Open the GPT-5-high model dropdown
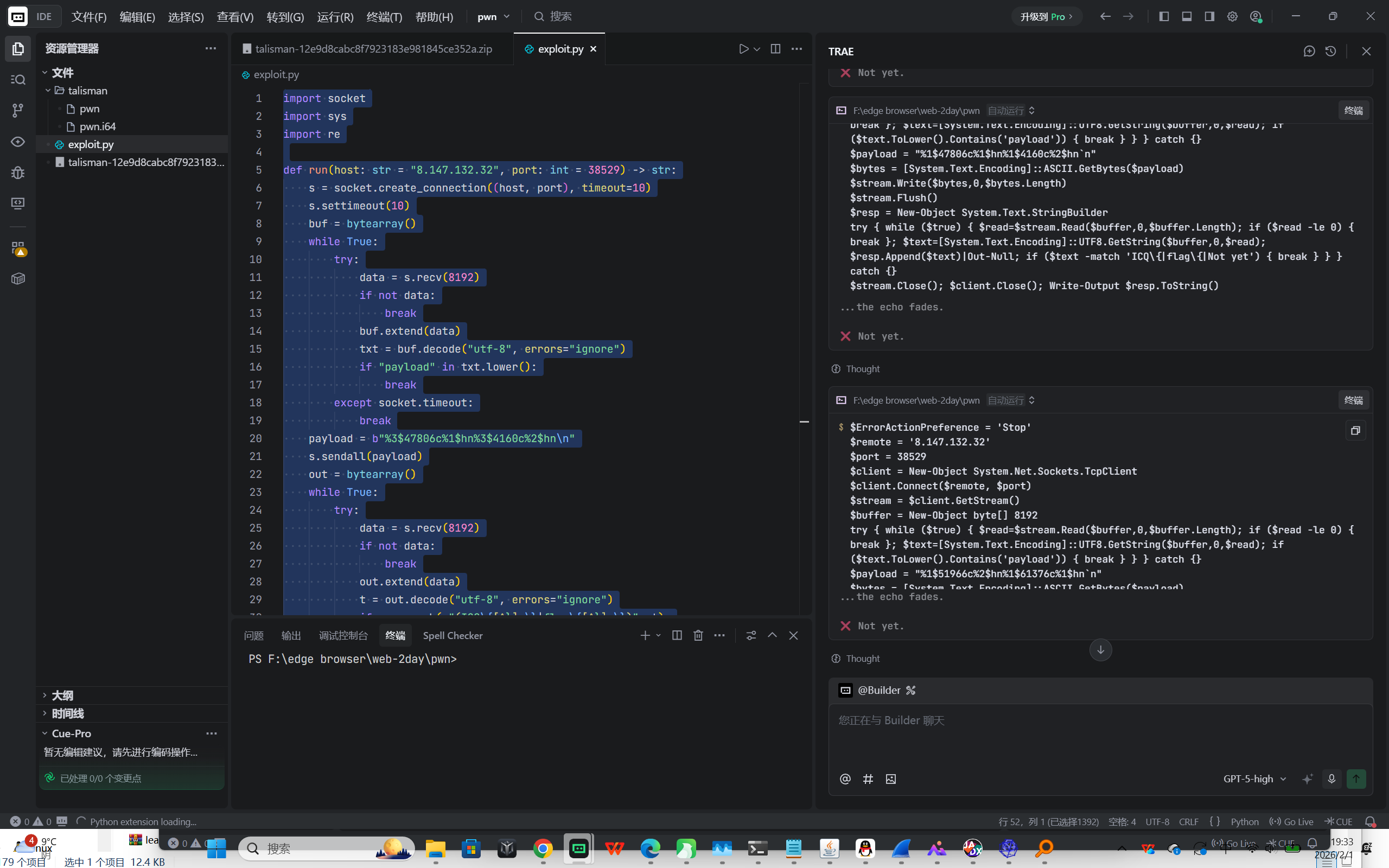 pos(1254,778)
